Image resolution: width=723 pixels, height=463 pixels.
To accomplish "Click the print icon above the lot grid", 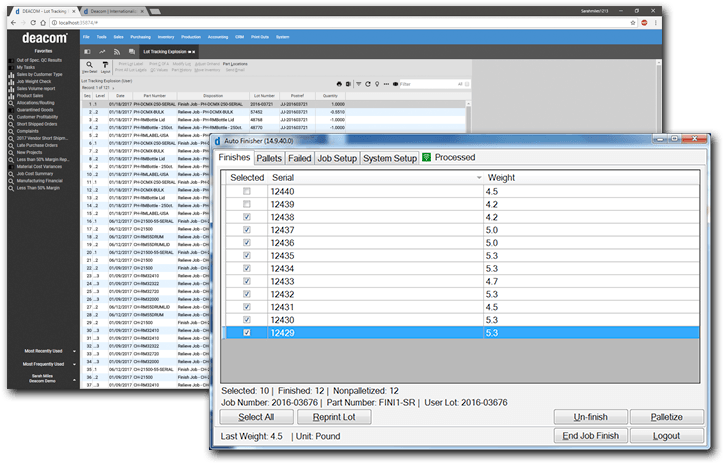I will click(339, 84).
